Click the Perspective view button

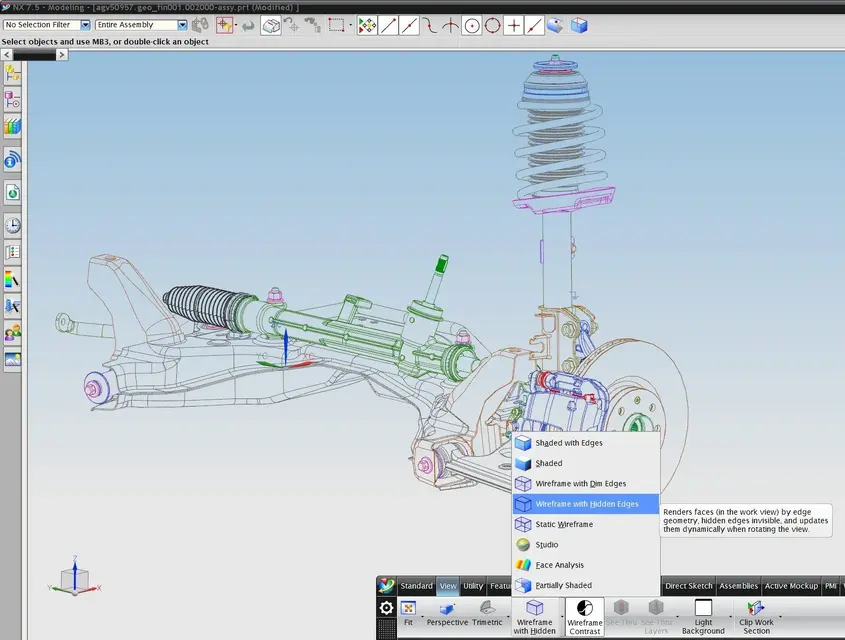[x=447, y=614]
